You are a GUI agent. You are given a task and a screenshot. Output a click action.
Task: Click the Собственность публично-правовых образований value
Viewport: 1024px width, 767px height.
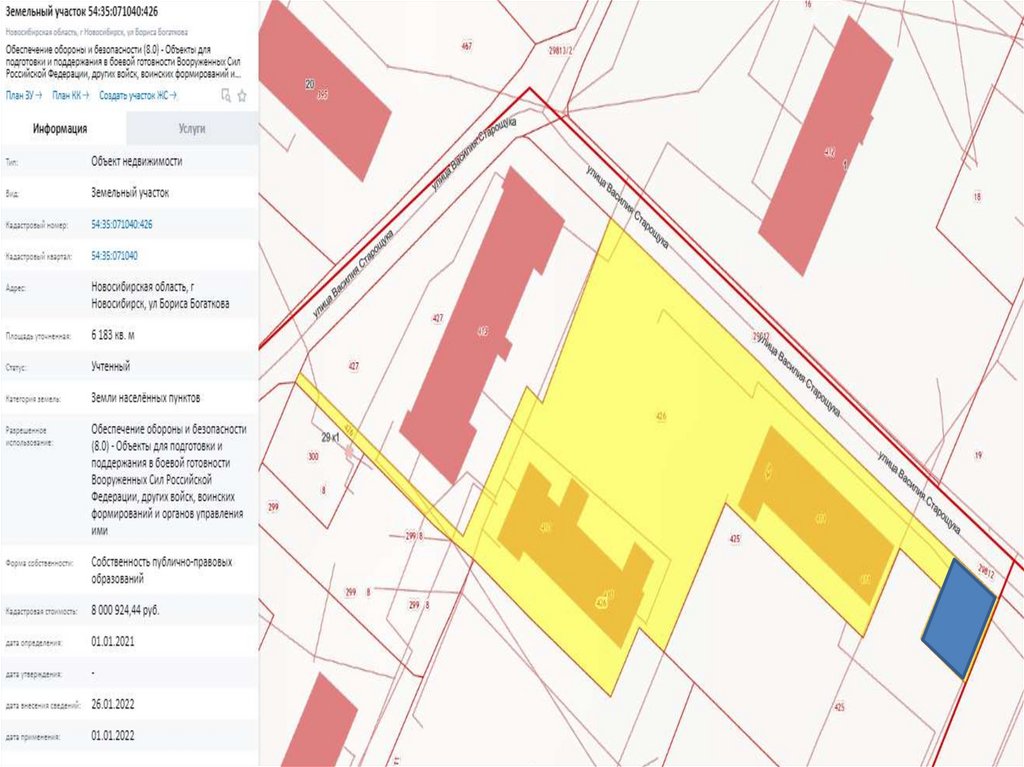click(162, 570)
